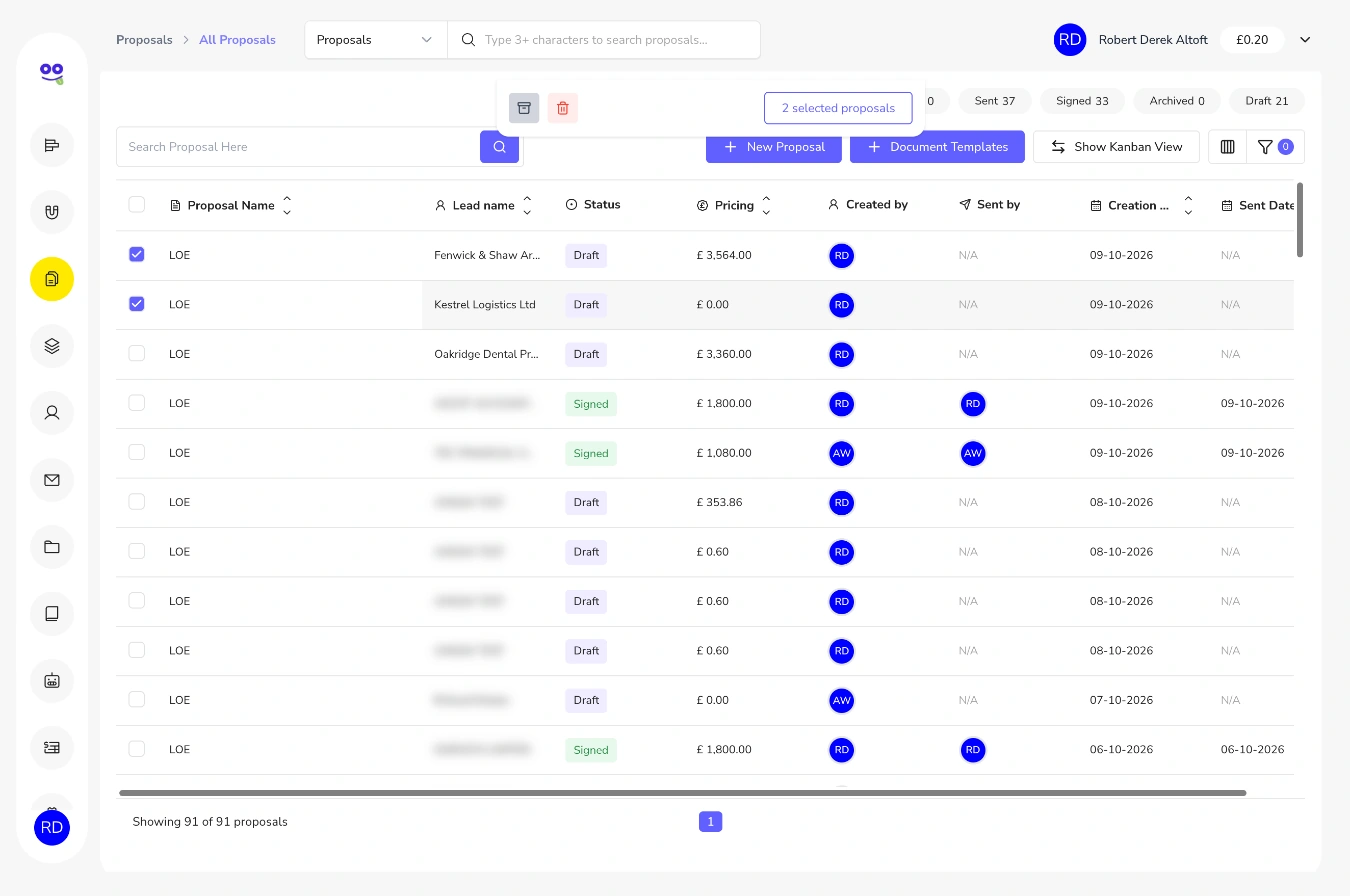Open the robot bot icon in sidebar
This screenshot has width=1350, height=896.
pyautogui.click(x=52, y=681)
